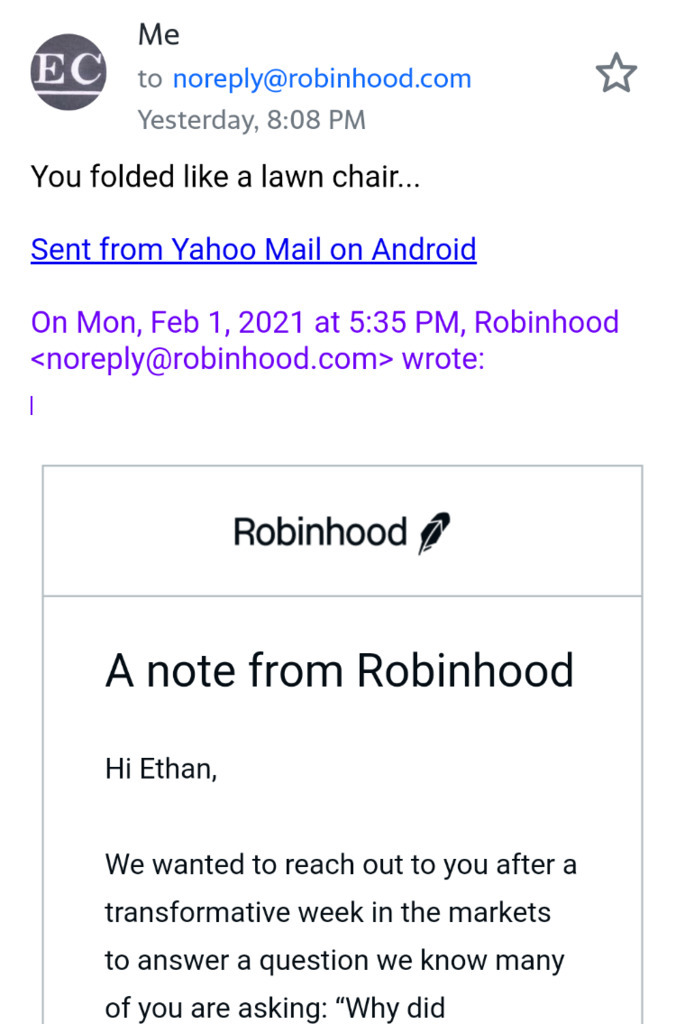This screenshot has width=685, height=1024.
Task: Click "Robinhood" in the purple quoted header
Action: tap(546, 322)
